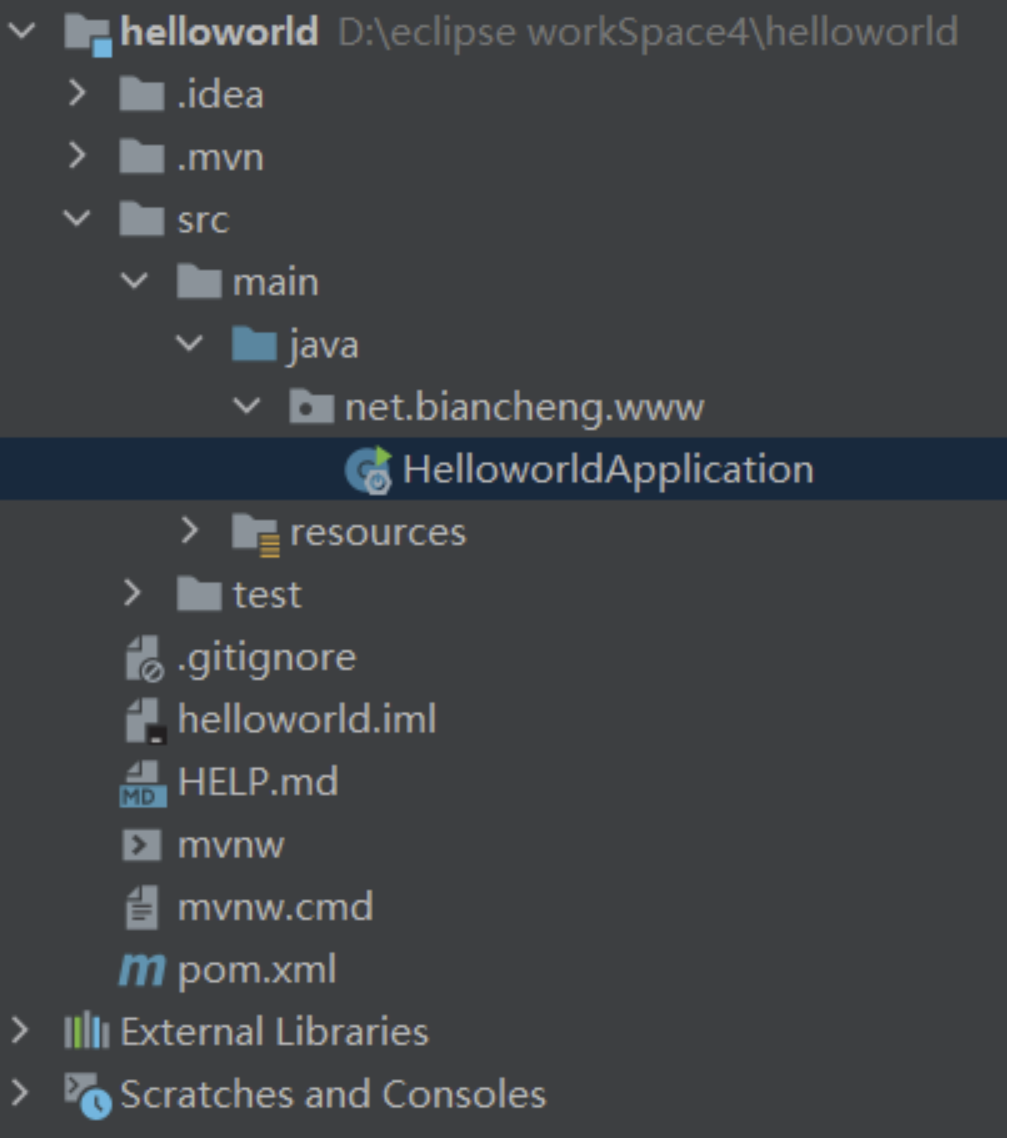
Task: Click the src folder icon
Action: (142, 220)
